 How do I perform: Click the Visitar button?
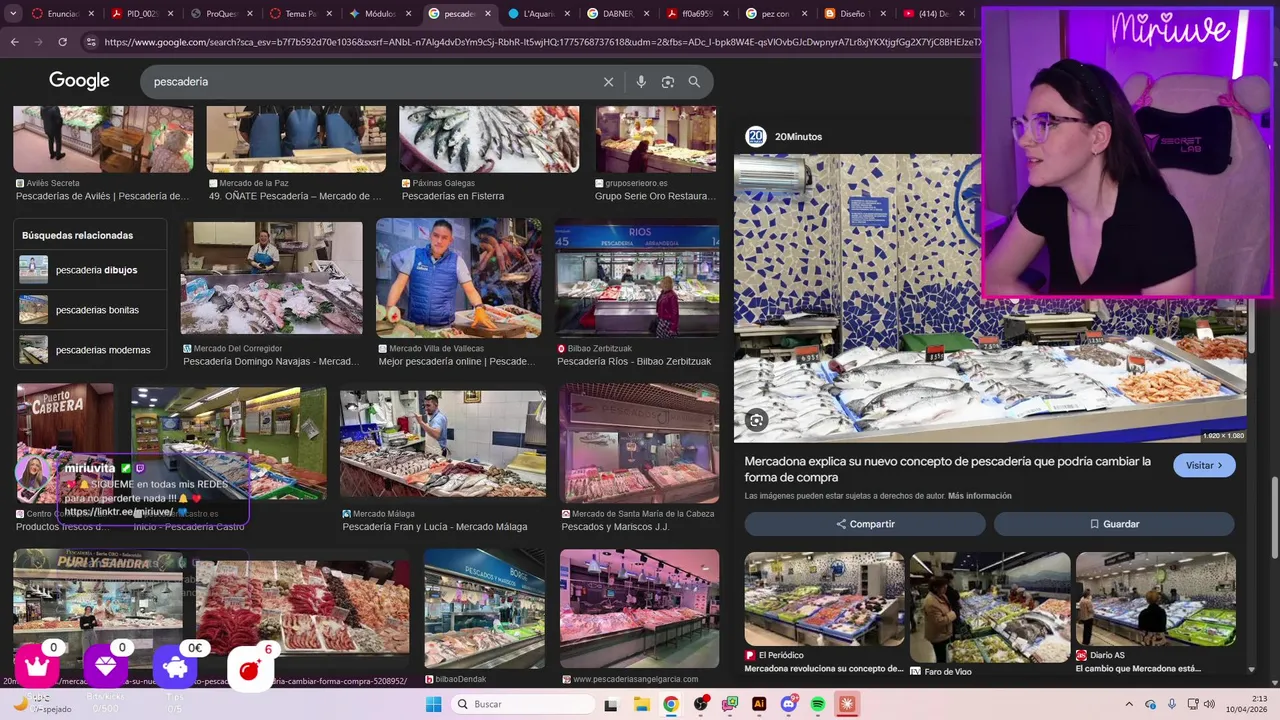click(1204, 466)
